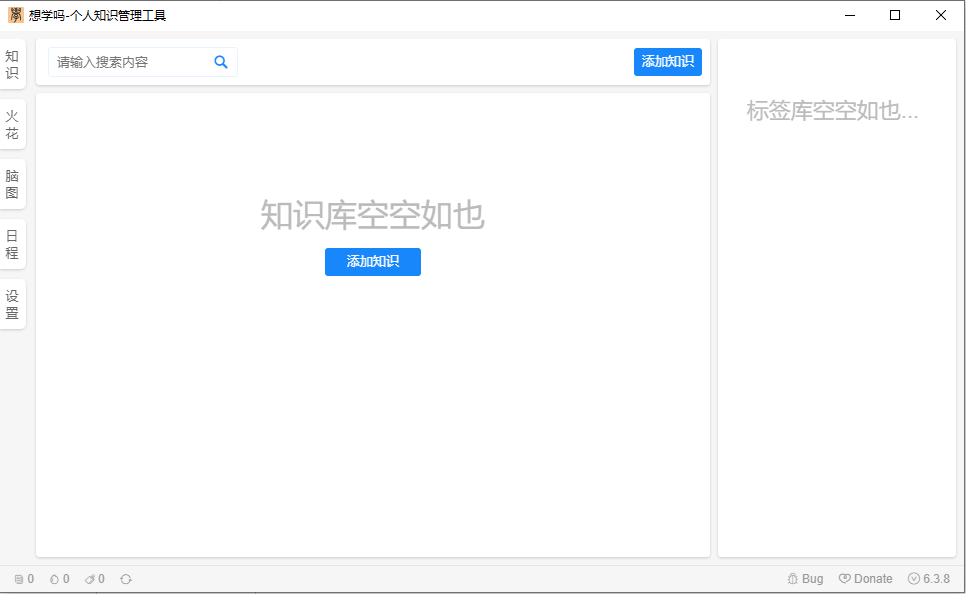Maximize the 想学吗 window
The height and width of the screenshot is (594, 966).
pyautogui.click(x=895, y=15)
